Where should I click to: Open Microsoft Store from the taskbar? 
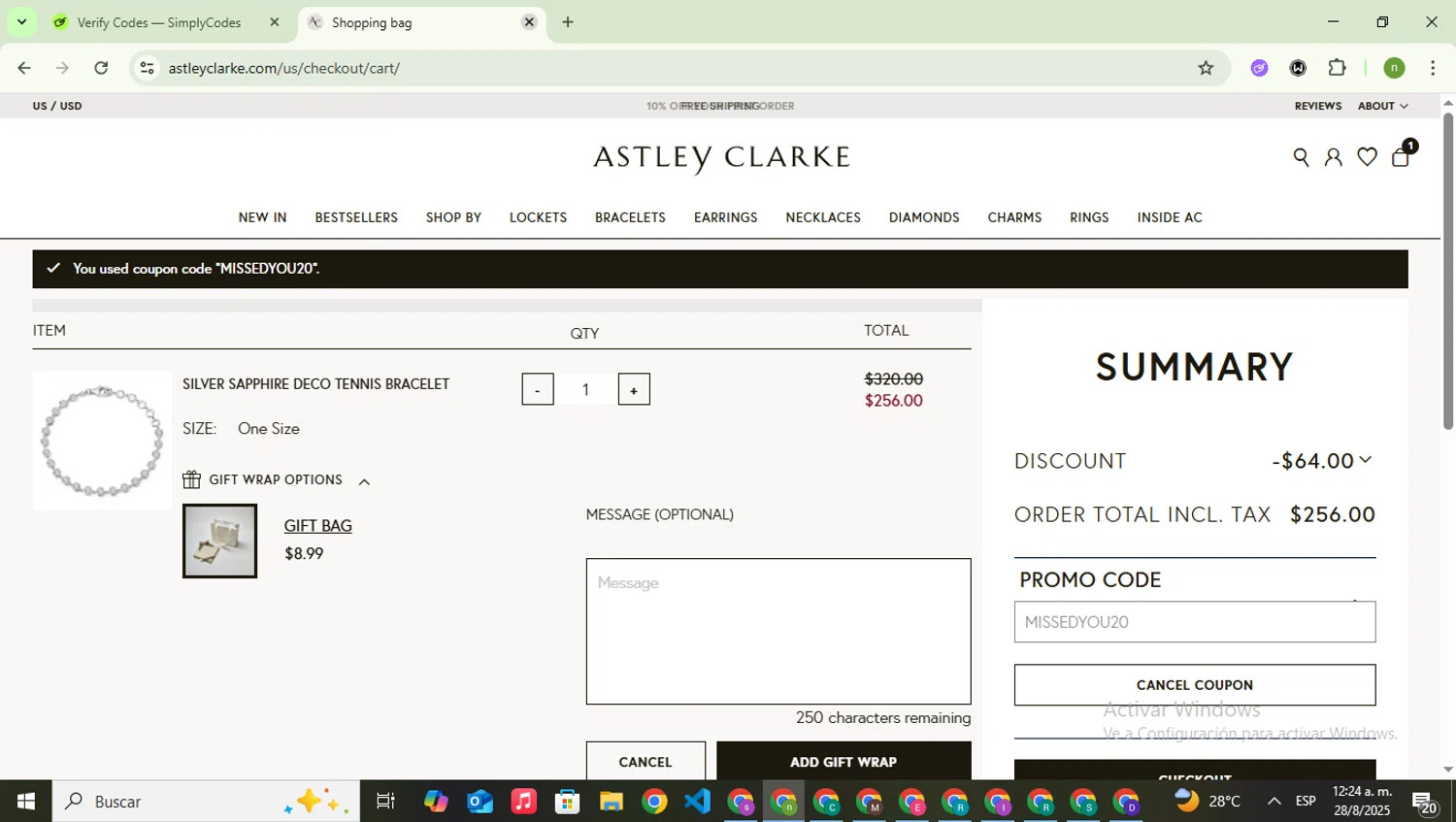pos(567,802)
